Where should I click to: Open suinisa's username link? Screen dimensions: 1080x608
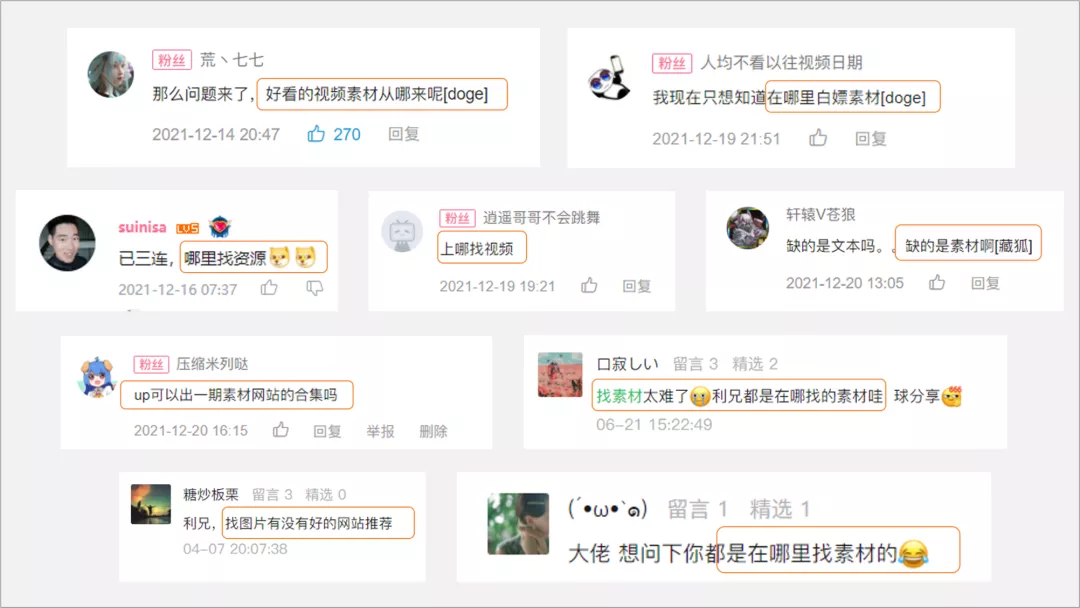tap(143, 227)
